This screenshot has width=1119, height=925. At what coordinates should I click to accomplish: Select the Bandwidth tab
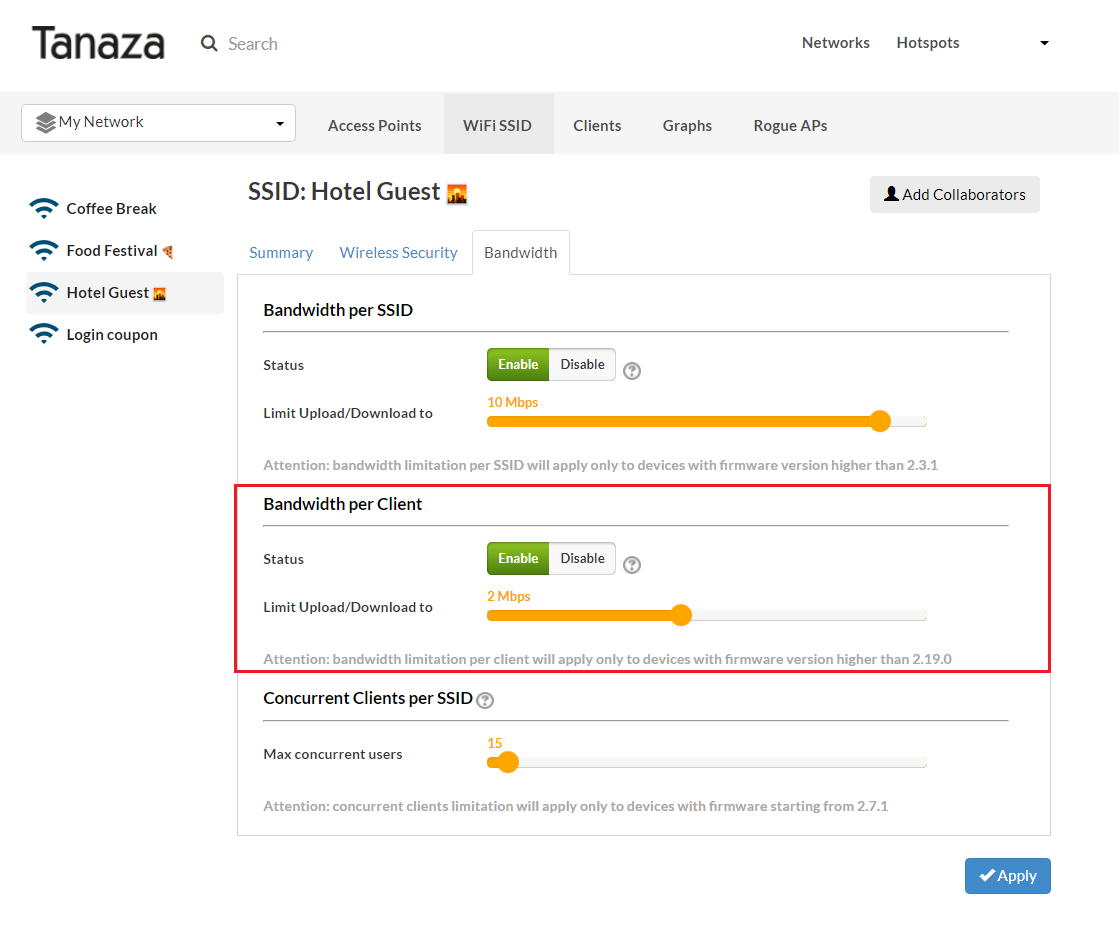(521, 253)
